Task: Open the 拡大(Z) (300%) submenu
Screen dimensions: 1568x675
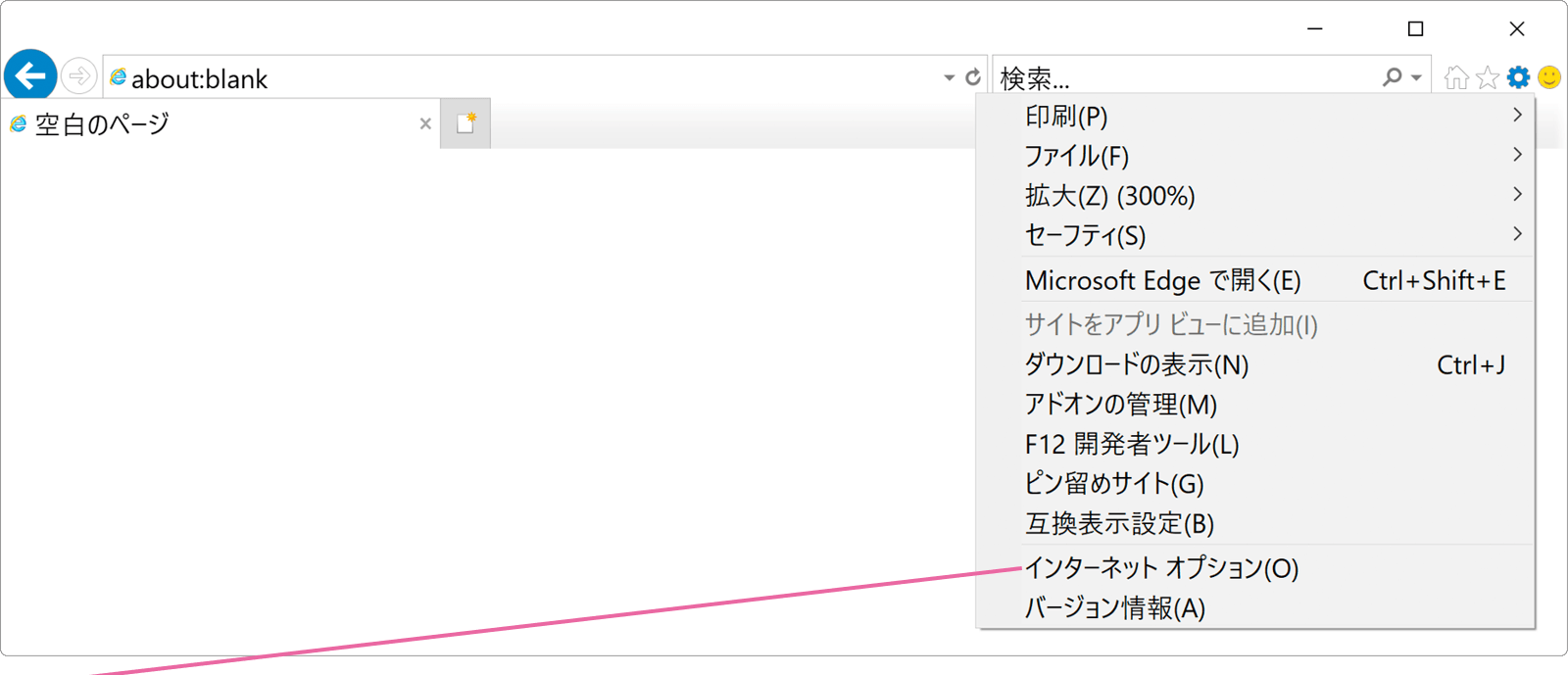Action: point(1255,196)
